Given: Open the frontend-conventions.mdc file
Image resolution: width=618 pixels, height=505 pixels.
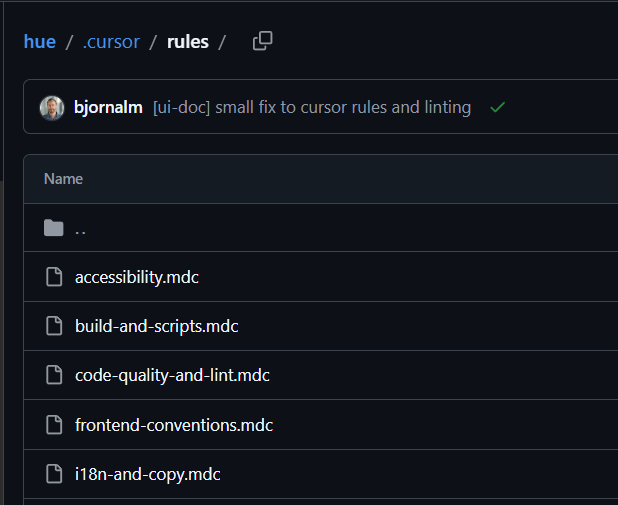Looking at the screenshot, I should click(x=174, y=425).
